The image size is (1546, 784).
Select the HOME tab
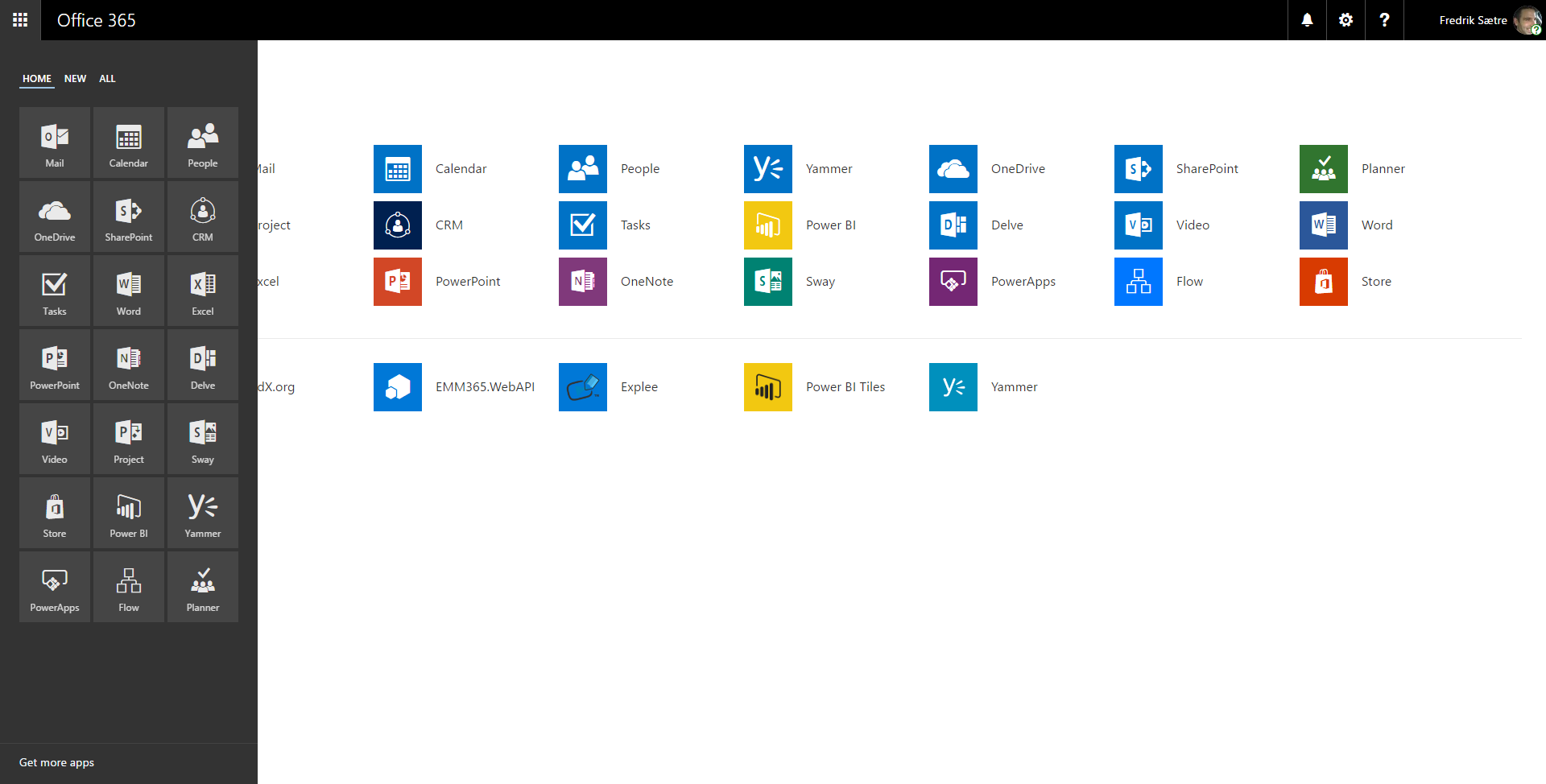click(x=37, y=79)
